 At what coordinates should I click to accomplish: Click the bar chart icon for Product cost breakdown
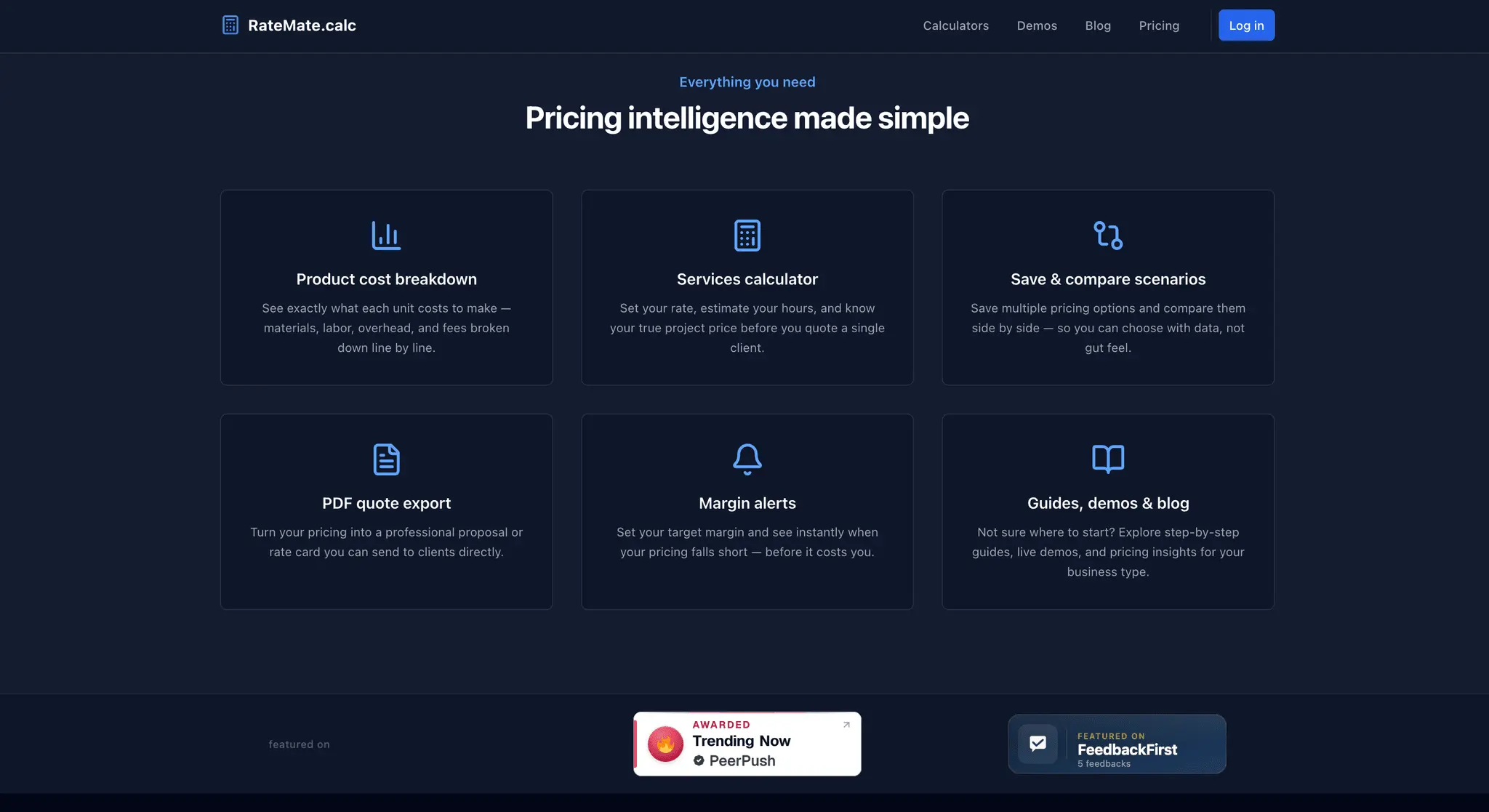click(386, 236)
